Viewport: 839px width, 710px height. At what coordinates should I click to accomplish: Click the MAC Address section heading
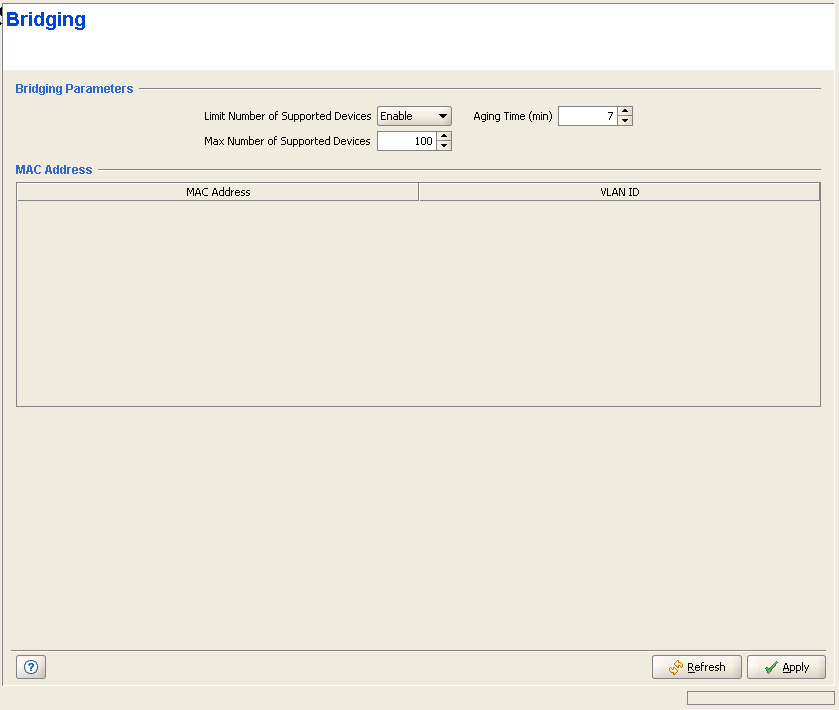tap(54, 170)
